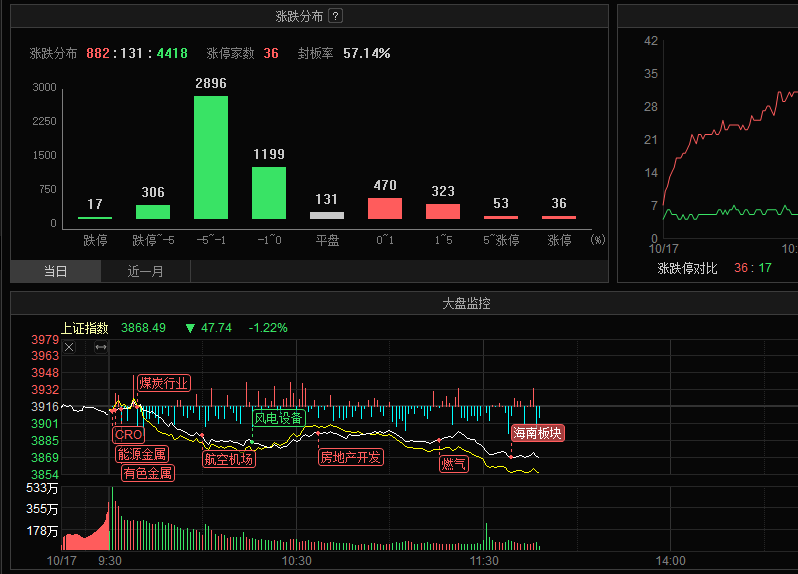
Task: Click the gray 平盘 bar labeled 131
Action: coord(327,215)
